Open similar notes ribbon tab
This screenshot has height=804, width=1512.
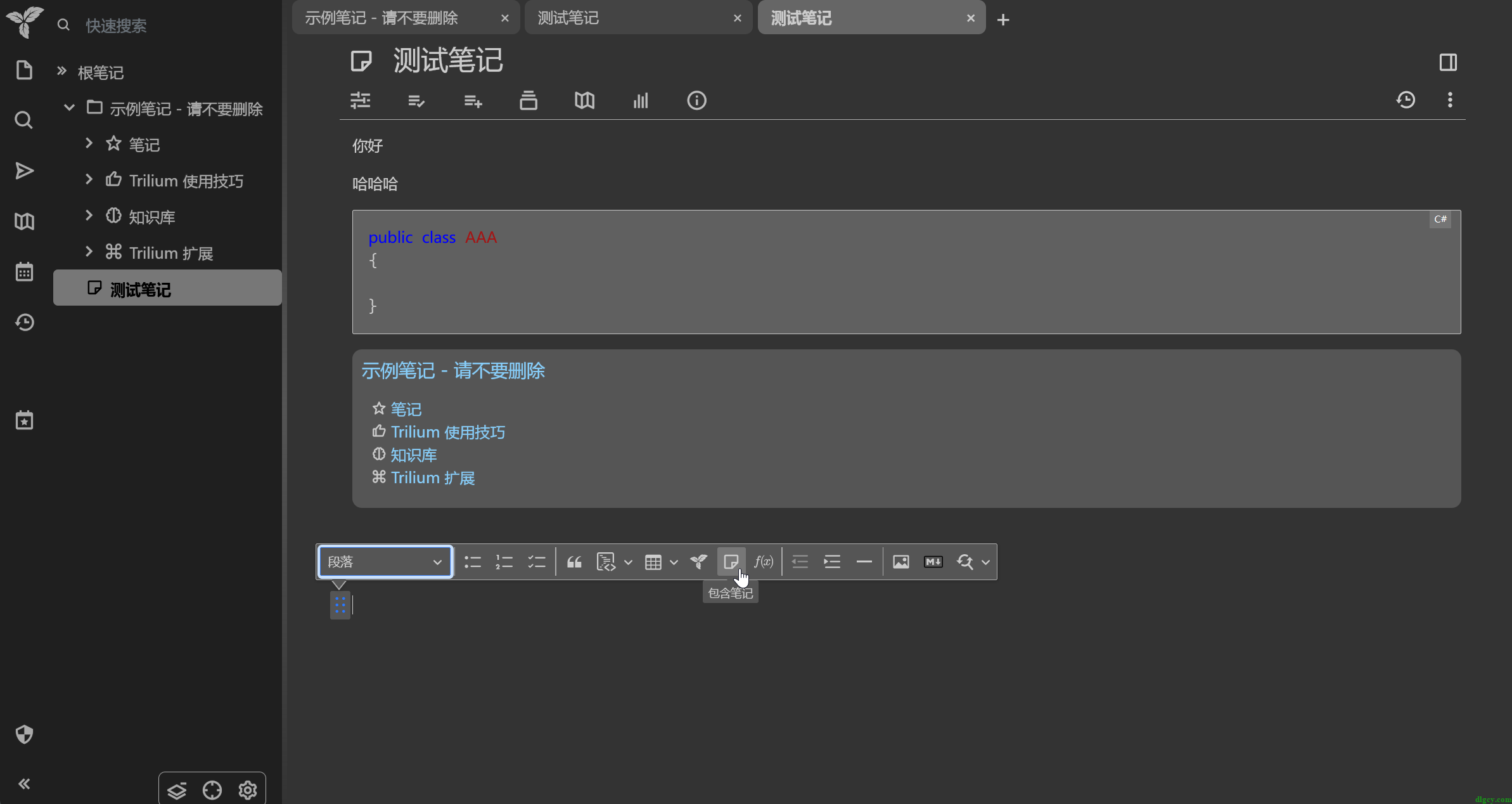[x=641, y=100]
